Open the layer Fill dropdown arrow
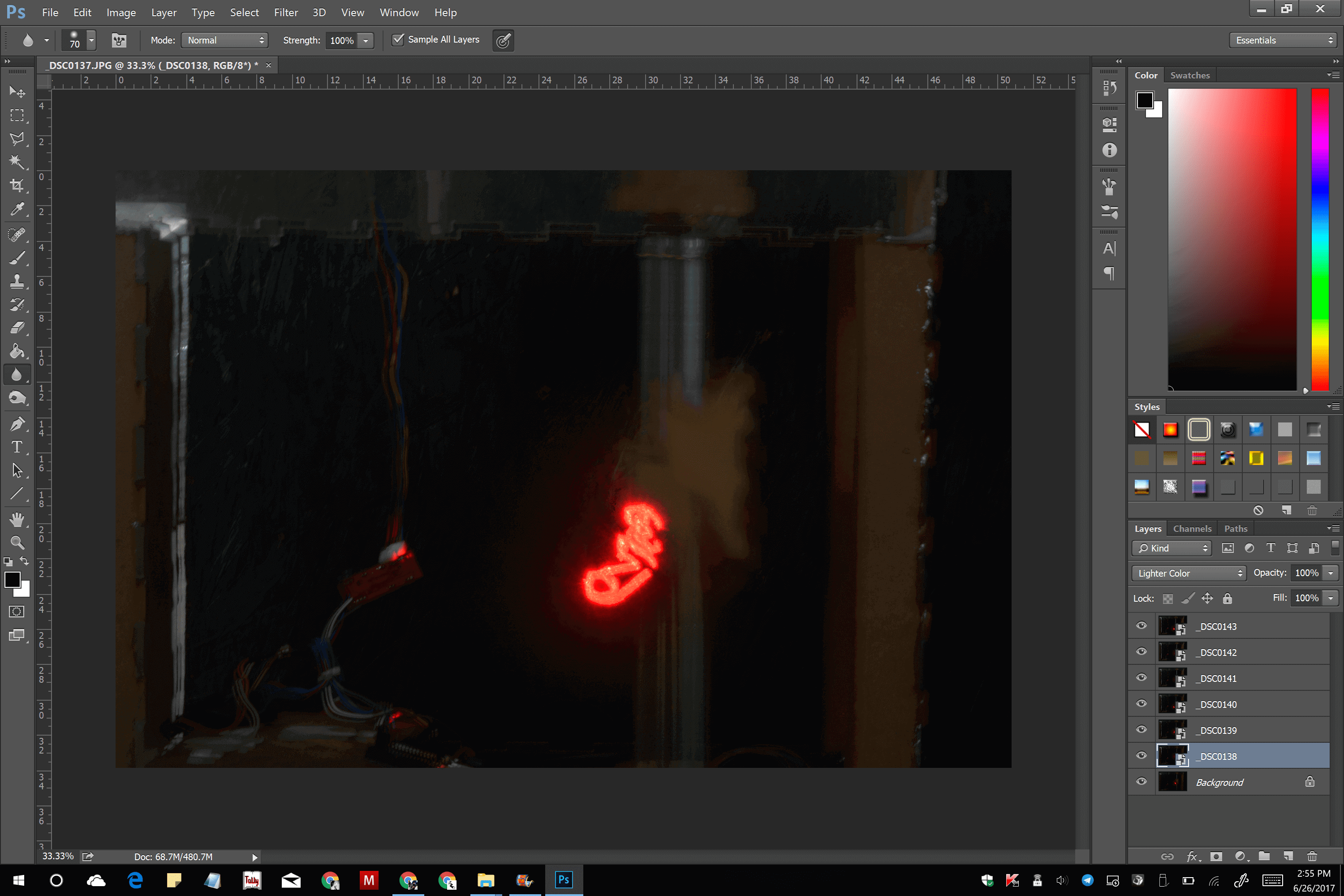Viewport: 1344px width, 896px height. (x=1331, y=598)
